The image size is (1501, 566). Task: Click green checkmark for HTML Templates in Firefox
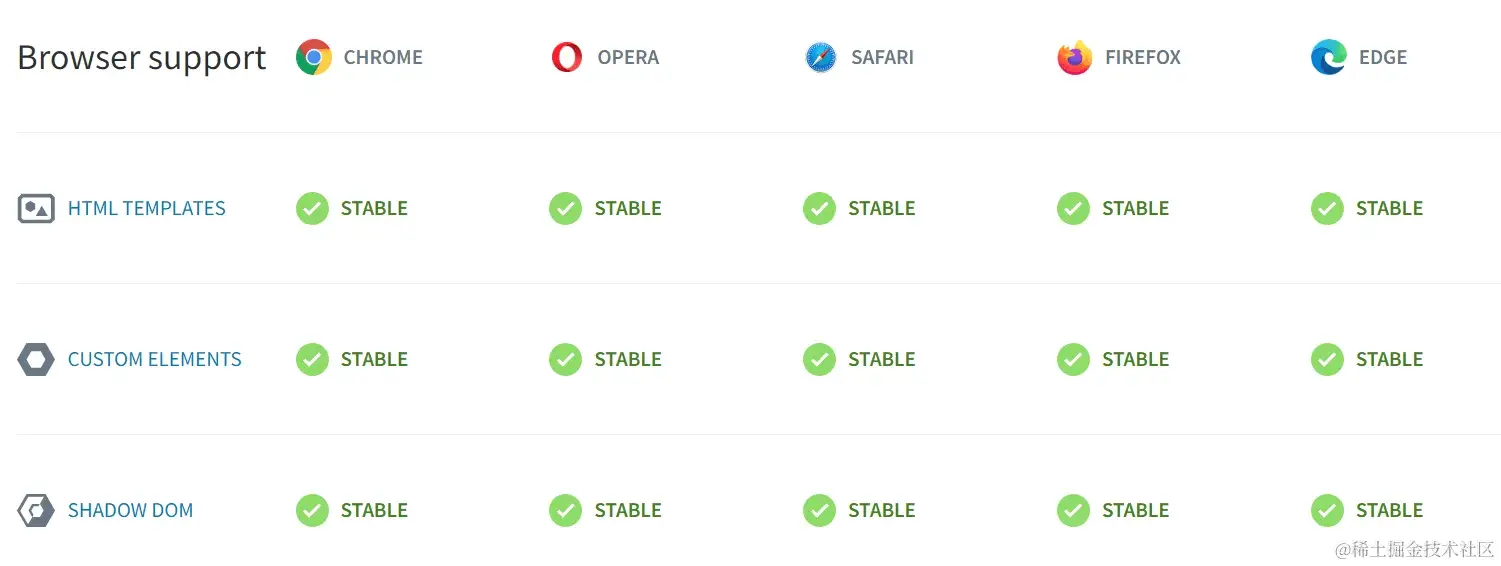tap(1073, 209)
